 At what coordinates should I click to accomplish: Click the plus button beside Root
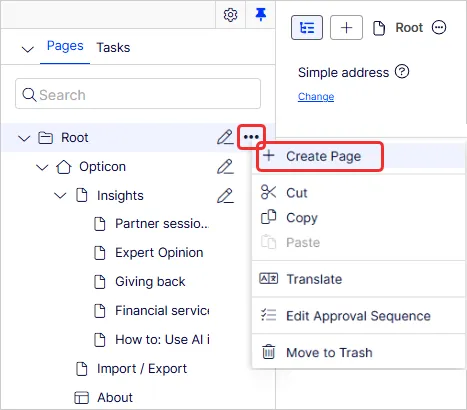coord(346,27)
